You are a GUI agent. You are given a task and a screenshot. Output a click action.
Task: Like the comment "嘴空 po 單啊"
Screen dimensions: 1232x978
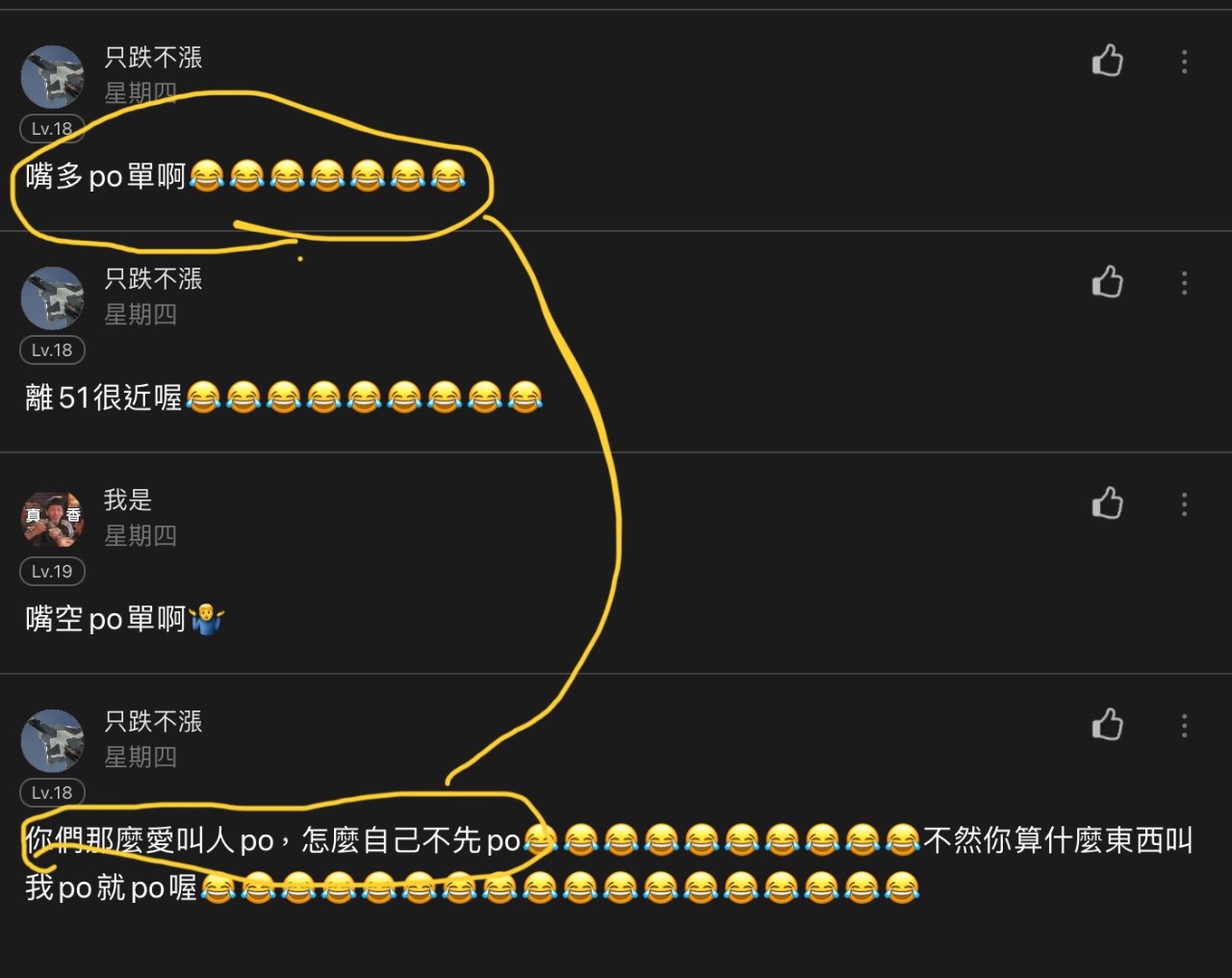click(x=1108, y=503)
